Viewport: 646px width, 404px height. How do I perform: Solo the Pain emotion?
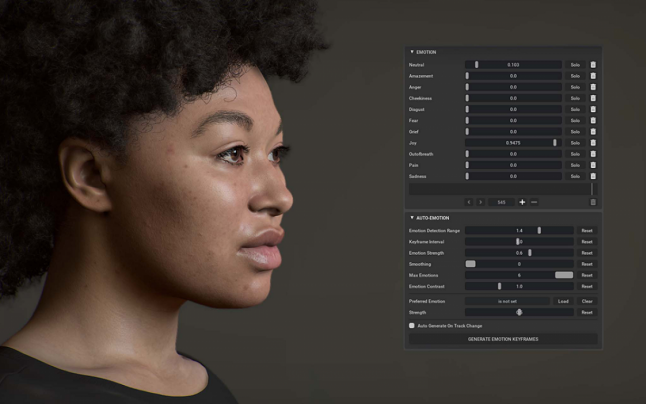[x=575, y=165]
